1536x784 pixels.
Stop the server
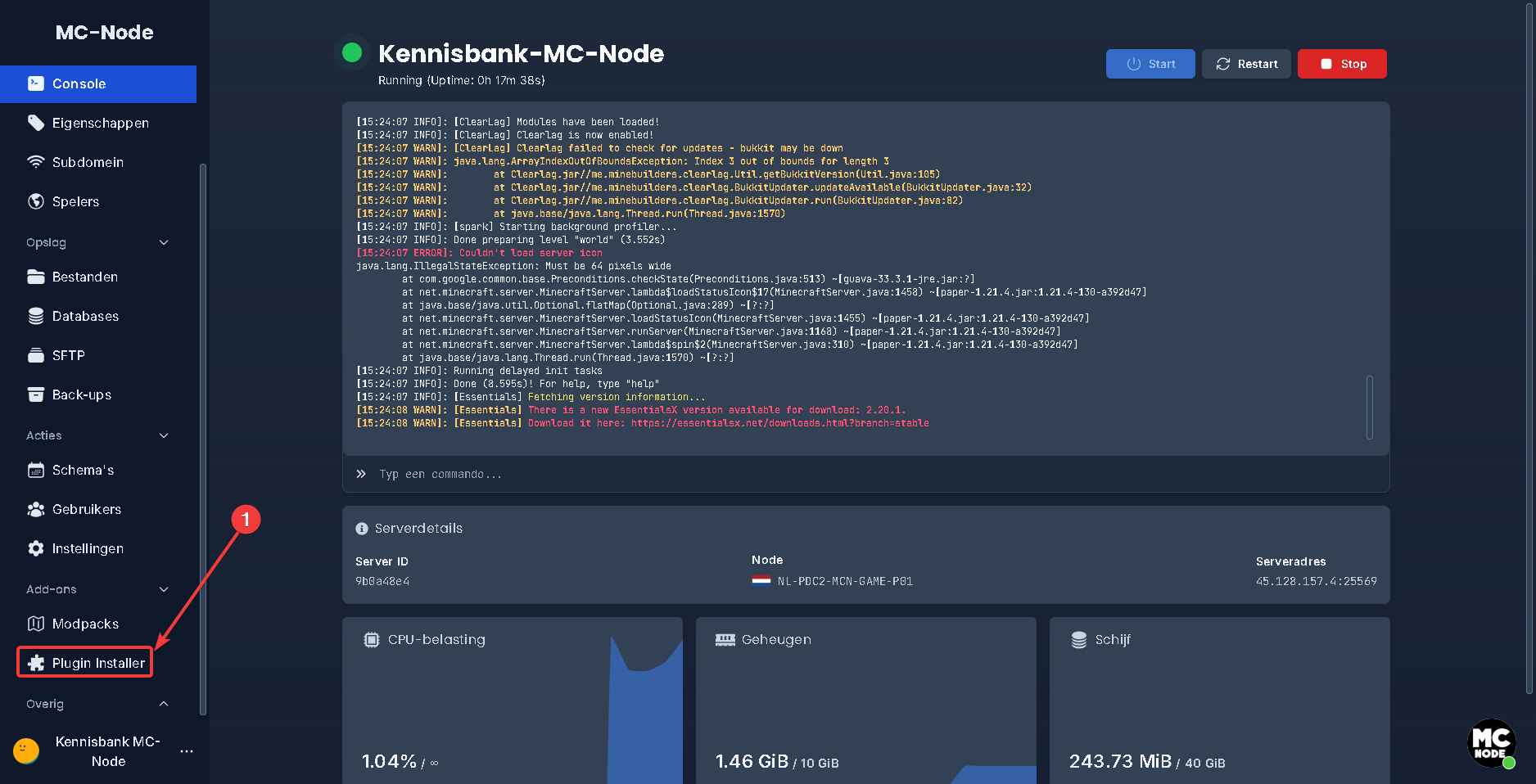tap(1342, 64)
